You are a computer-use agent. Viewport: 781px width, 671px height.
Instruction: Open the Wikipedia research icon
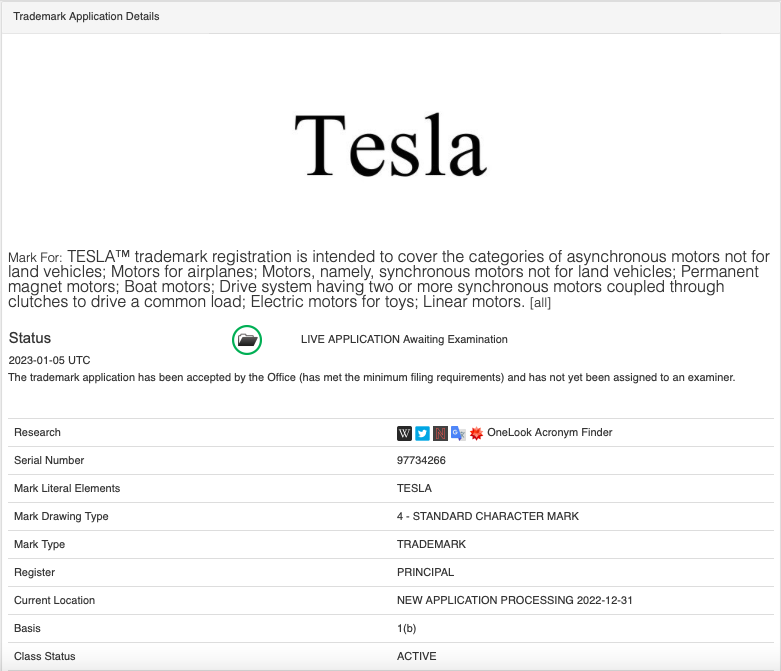[404, 433]
